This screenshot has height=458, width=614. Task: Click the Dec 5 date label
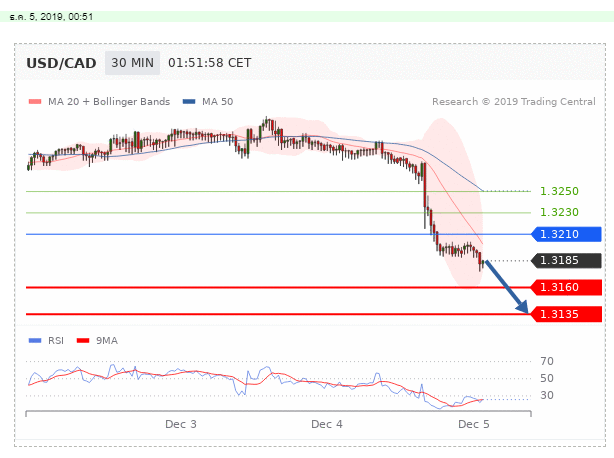coord(474,424)
